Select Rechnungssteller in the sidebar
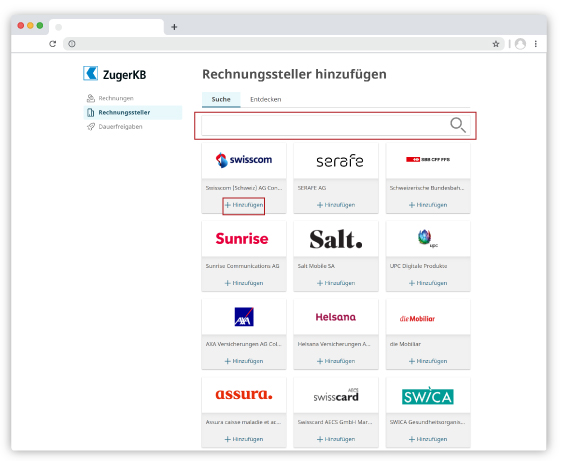 (133, 112)
